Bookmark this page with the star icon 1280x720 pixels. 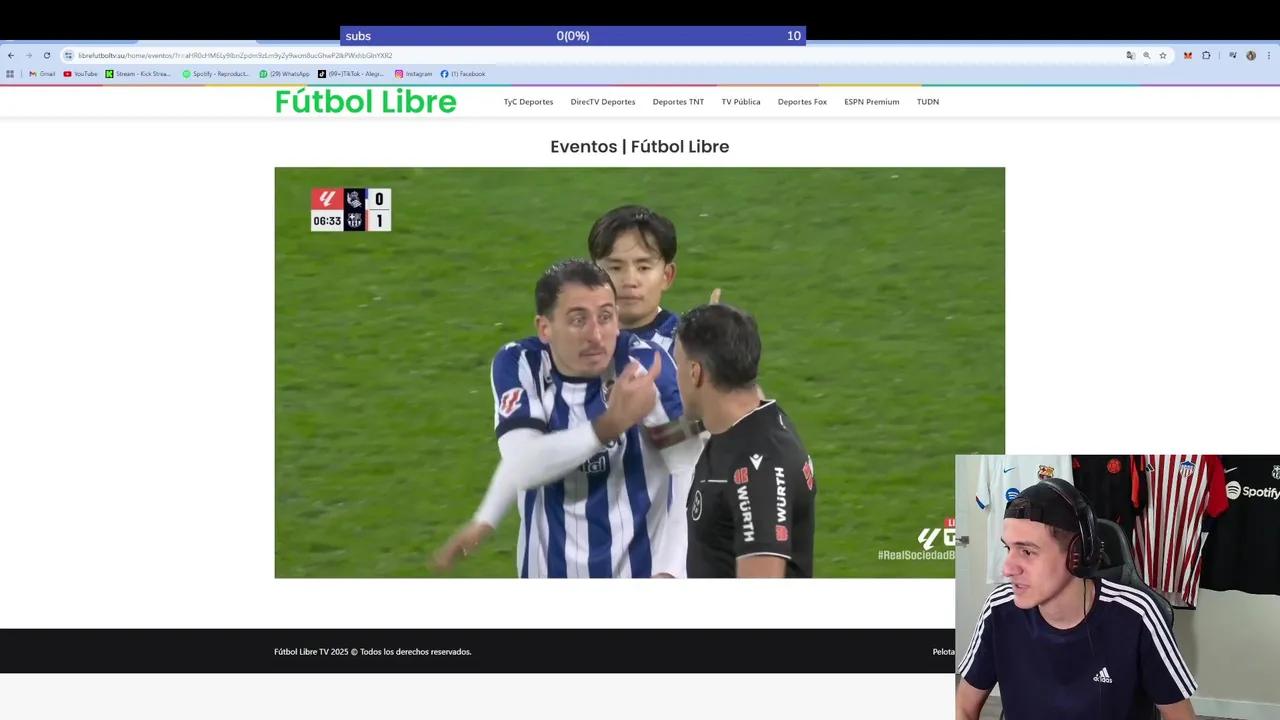pos(1163,56)
